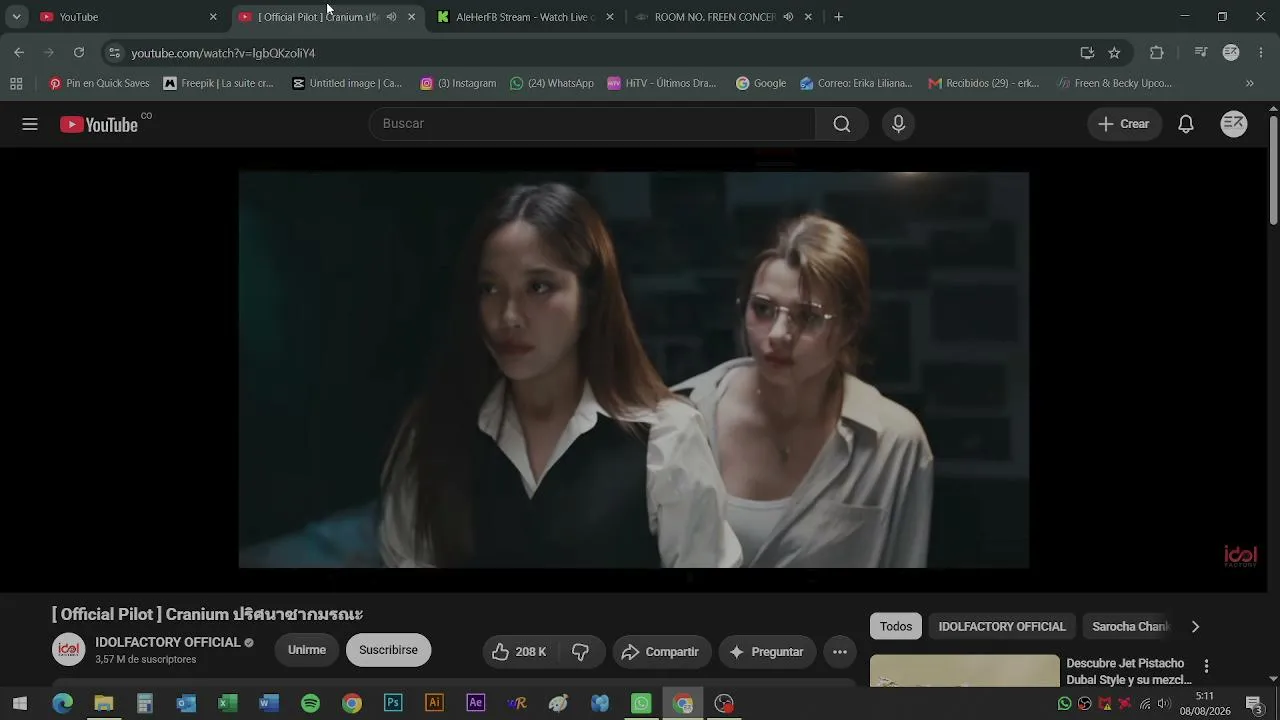Open the tab search dropdown arrow

tap(17, 17)
